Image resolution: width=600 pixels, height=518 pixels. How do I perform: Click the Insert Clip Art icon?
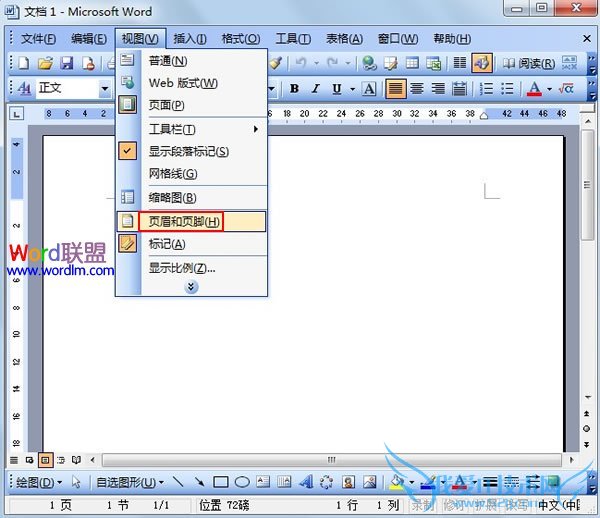[348, 482]
